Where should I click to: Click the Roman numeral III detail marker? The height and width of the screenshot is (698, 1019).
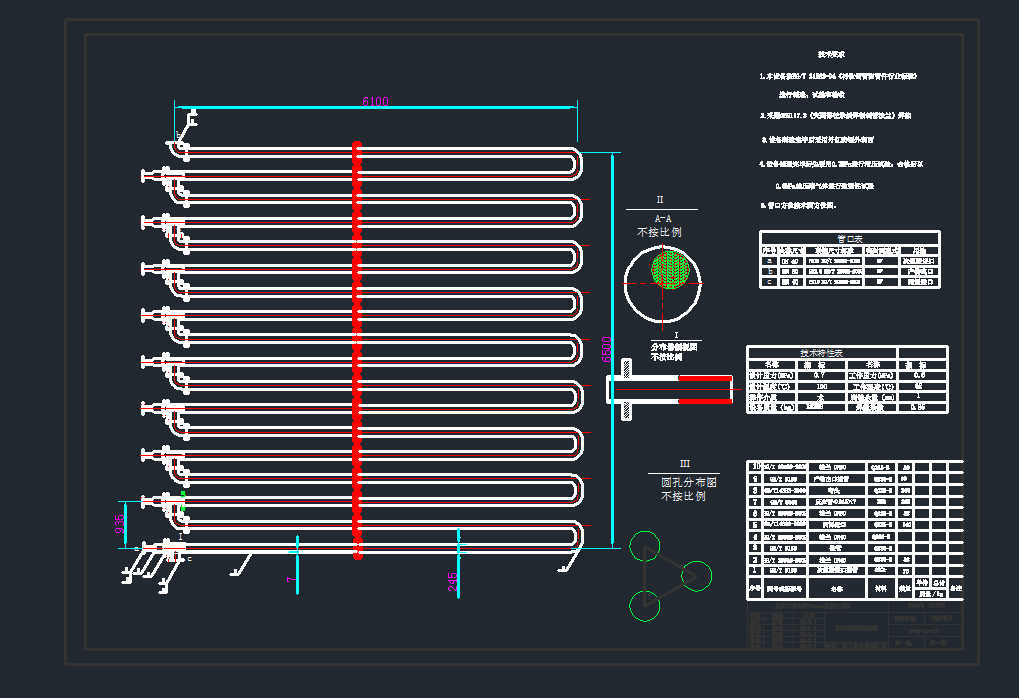[684, 464]
